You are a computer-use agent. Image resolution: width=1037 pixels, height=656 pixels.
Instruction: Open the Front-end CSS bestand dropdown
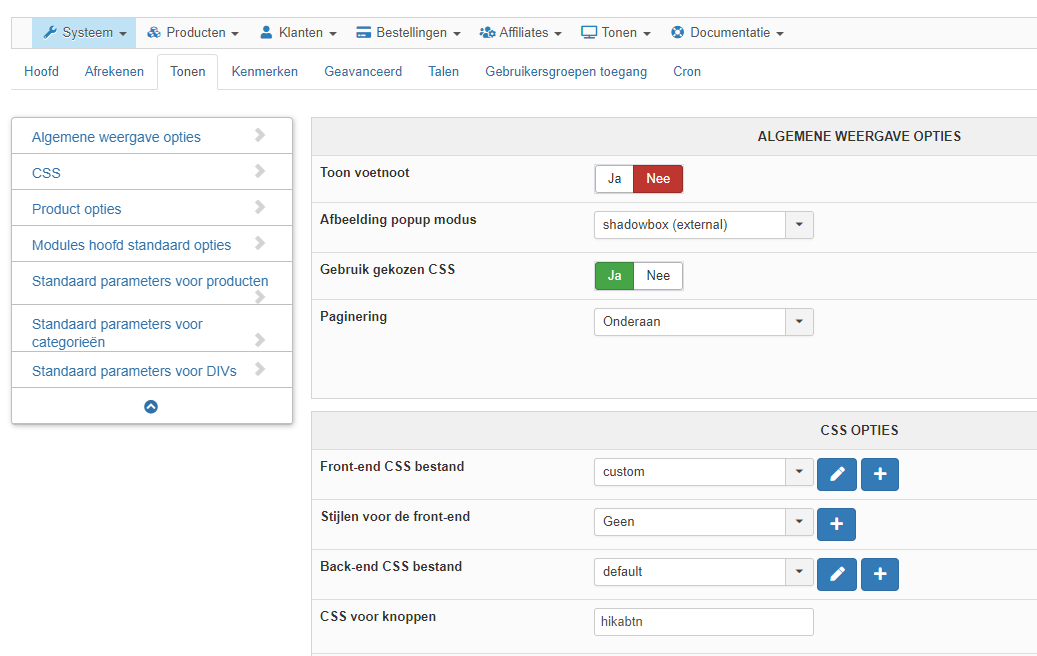click(x=704, y=472)
